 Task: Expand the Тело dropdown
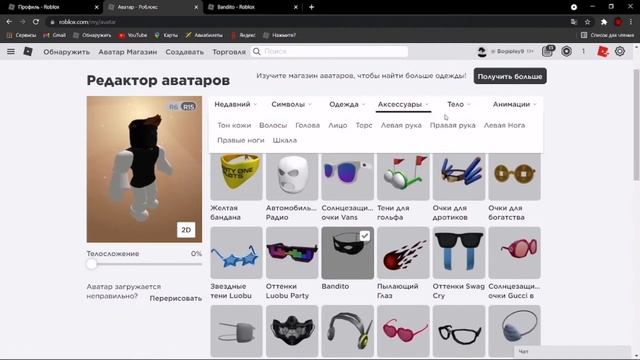[458, 104]
